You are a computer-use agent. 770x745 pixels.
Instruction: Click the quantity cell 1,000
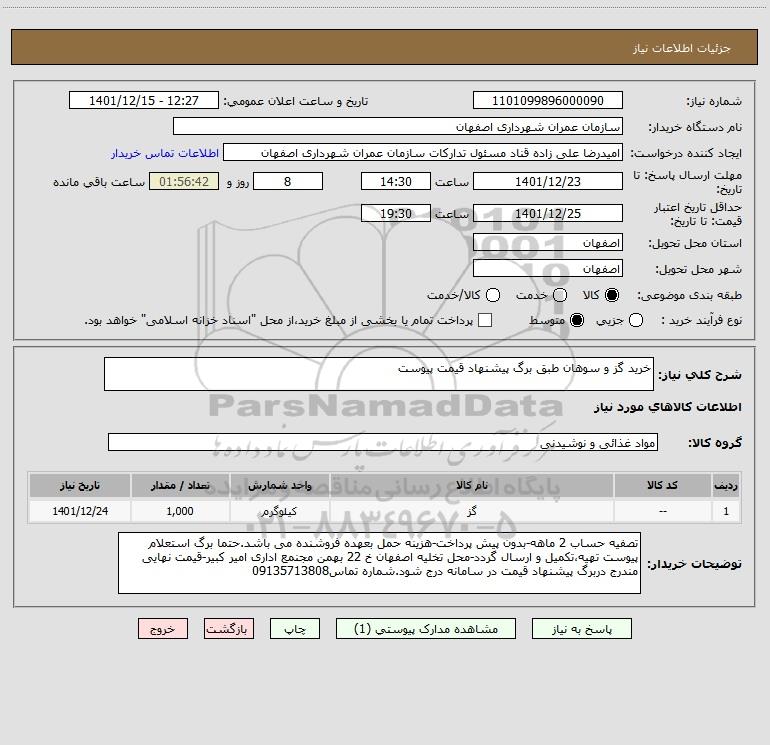click(180, 511)
